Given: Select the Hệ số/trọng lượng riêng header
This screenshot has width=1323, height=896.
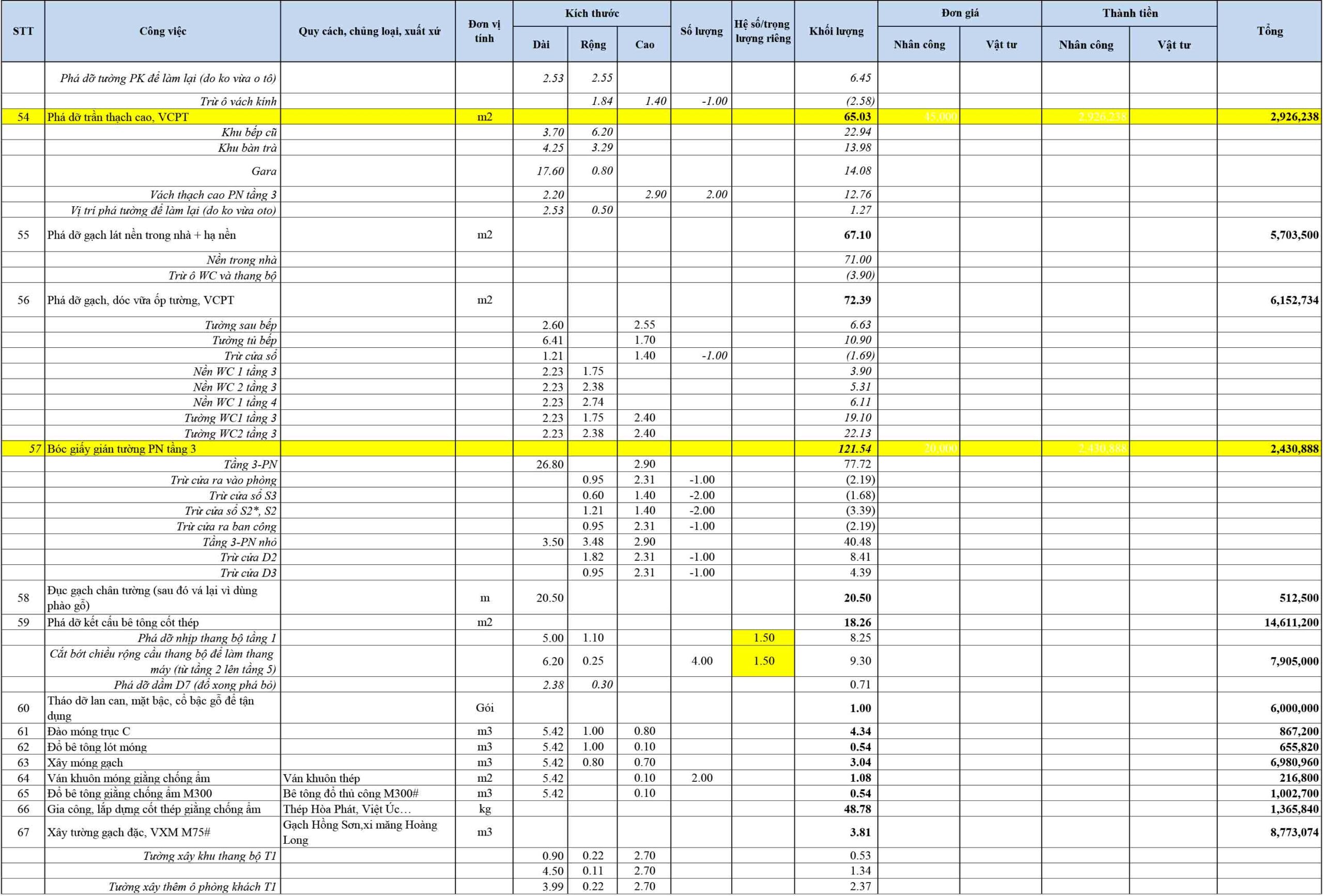Looking at the screenshot, I should coord(763,32).
